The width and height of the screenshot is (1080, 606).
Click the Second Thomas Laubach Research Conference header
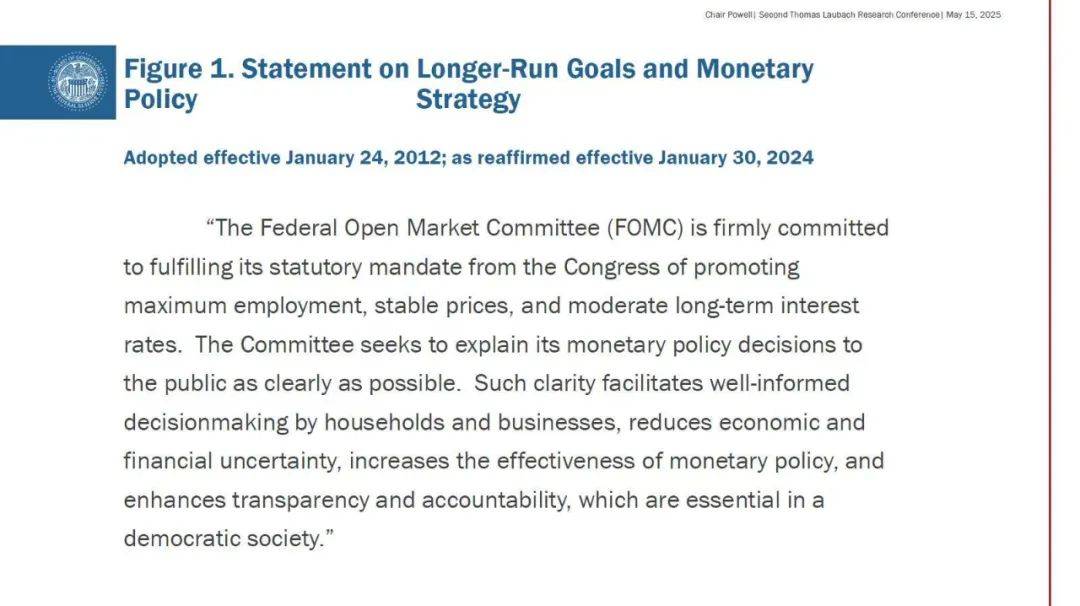(849, 14)
